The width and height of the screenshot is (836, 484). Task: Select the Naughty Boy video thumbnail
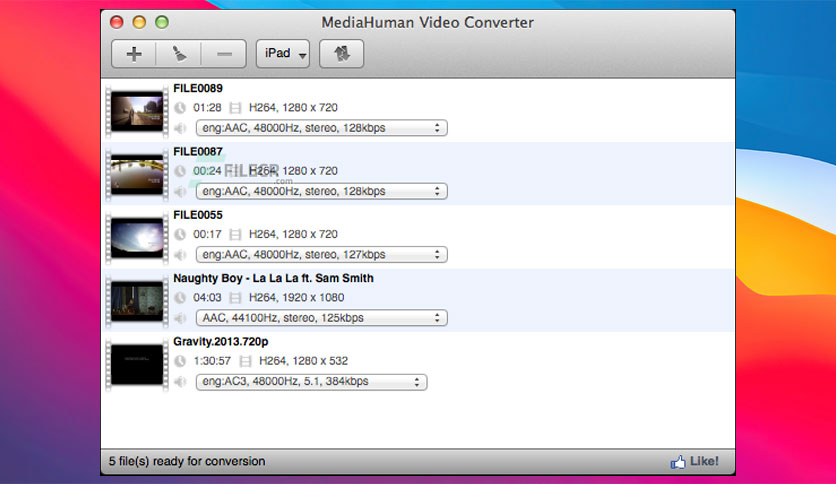[137, 301]
